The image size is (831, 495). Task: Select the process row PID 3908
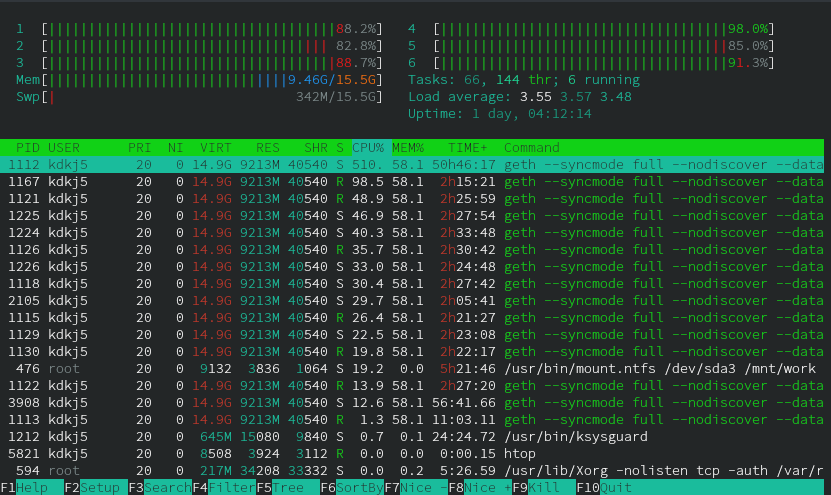coord(412,402)
